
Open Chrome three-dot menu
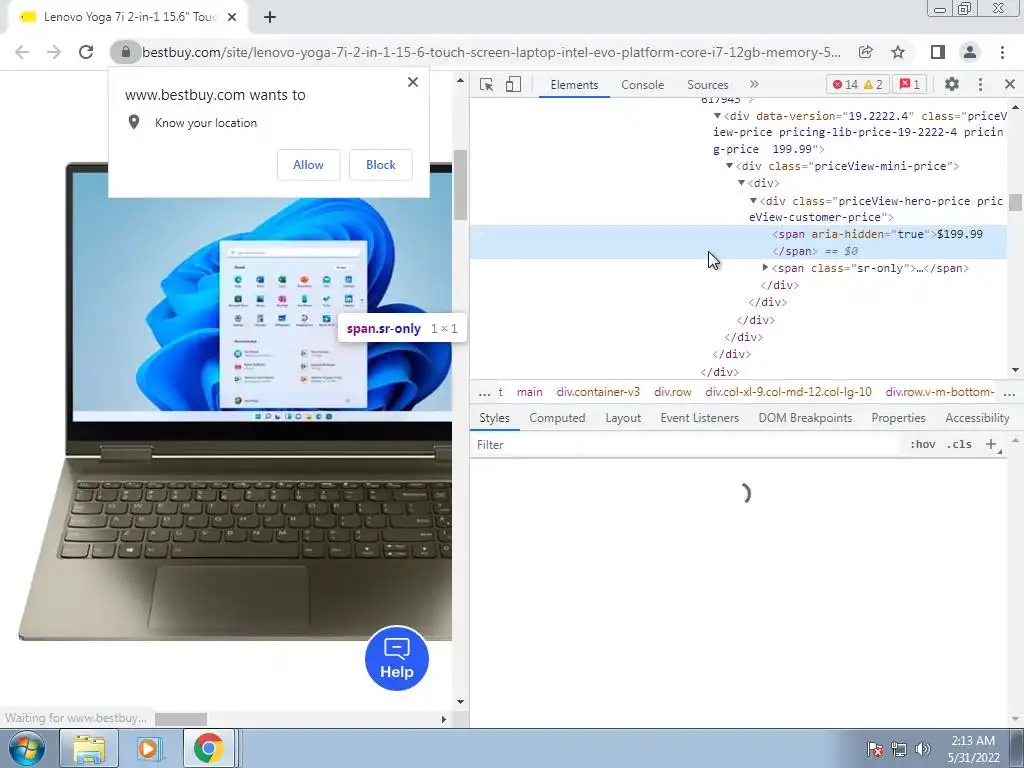point(1002,52)
